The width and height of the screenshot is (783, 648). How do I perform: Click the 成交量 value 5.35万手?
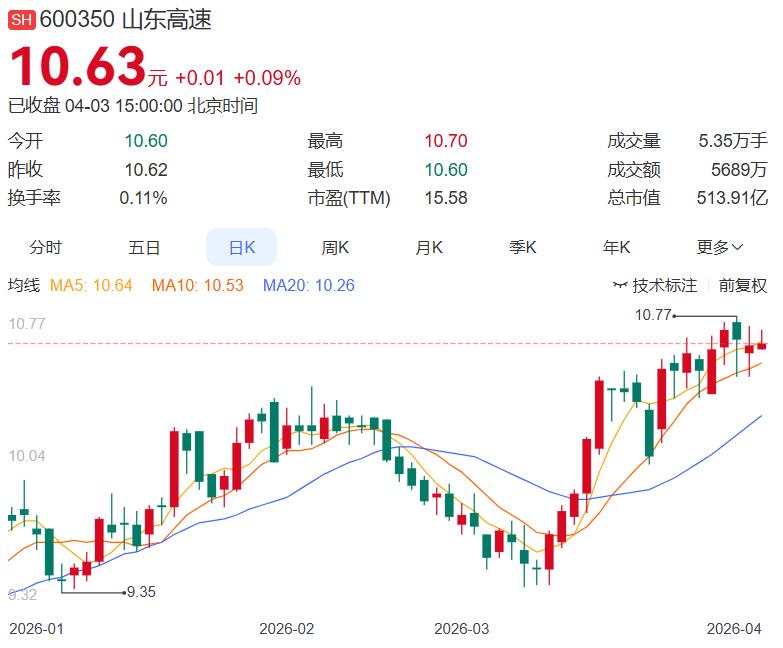[x=733, y=141]
